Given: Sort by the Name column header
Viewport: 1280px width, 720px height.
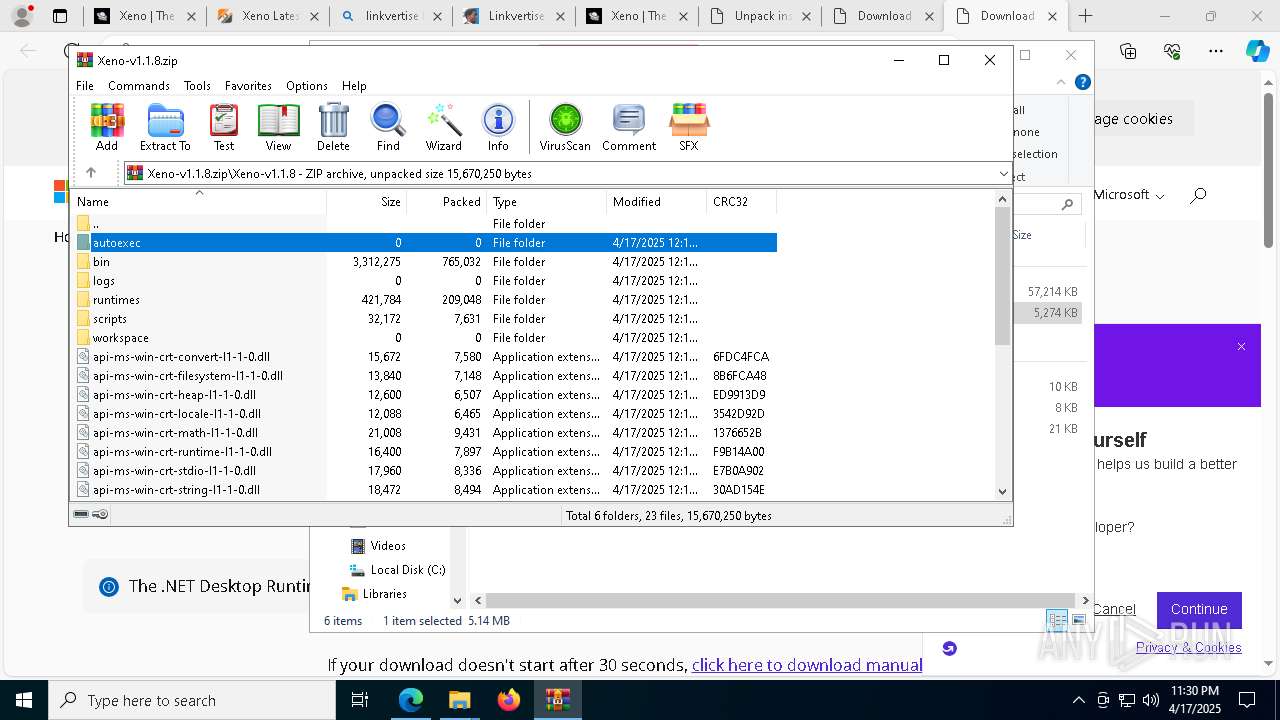Looking at the screenshot, I should [199, 201].
